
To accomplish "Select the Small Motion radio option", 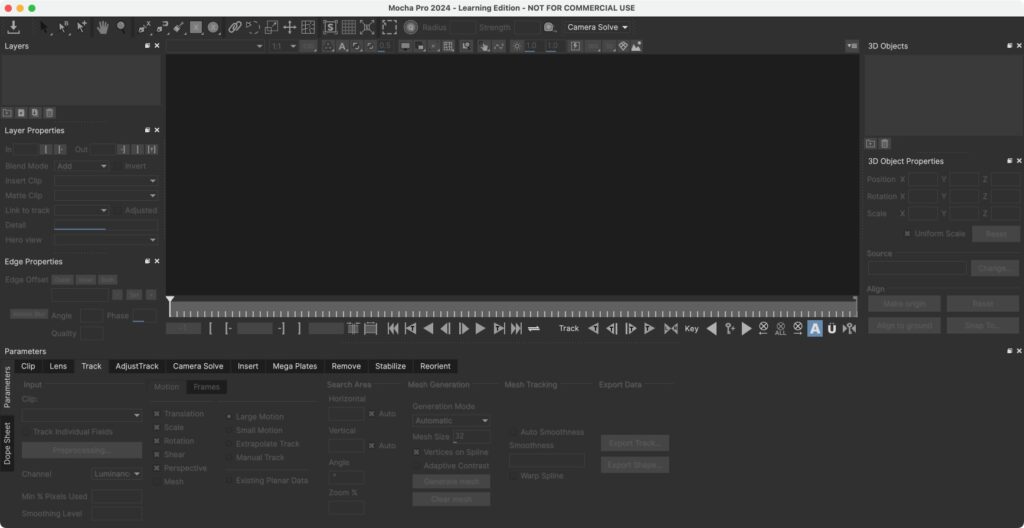I will pyautogui.click(x=229, y=431).
